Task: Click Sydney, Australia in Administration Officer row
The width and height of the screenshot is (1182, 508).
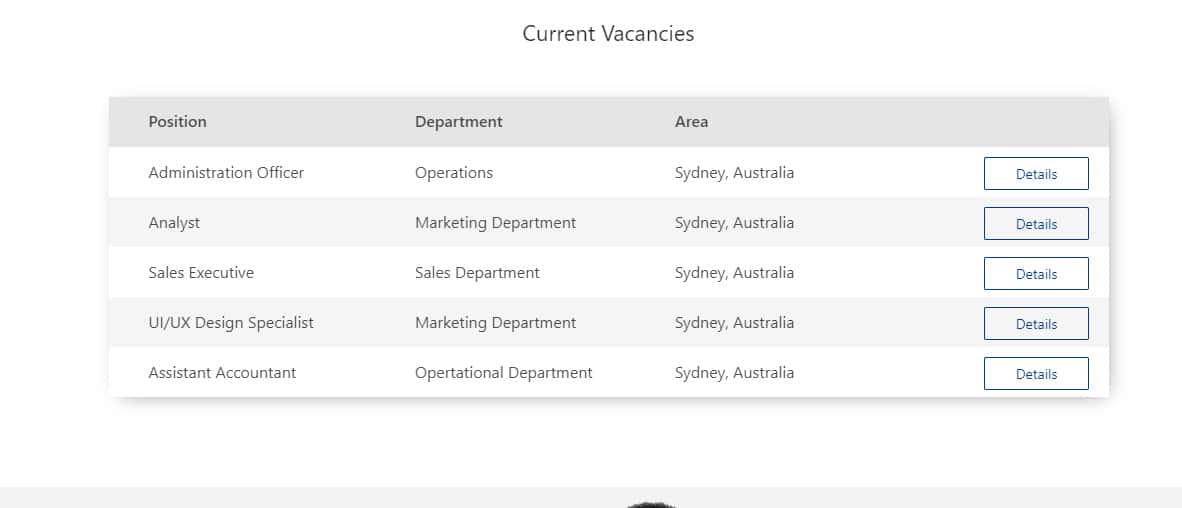Action: pos(734,172)
